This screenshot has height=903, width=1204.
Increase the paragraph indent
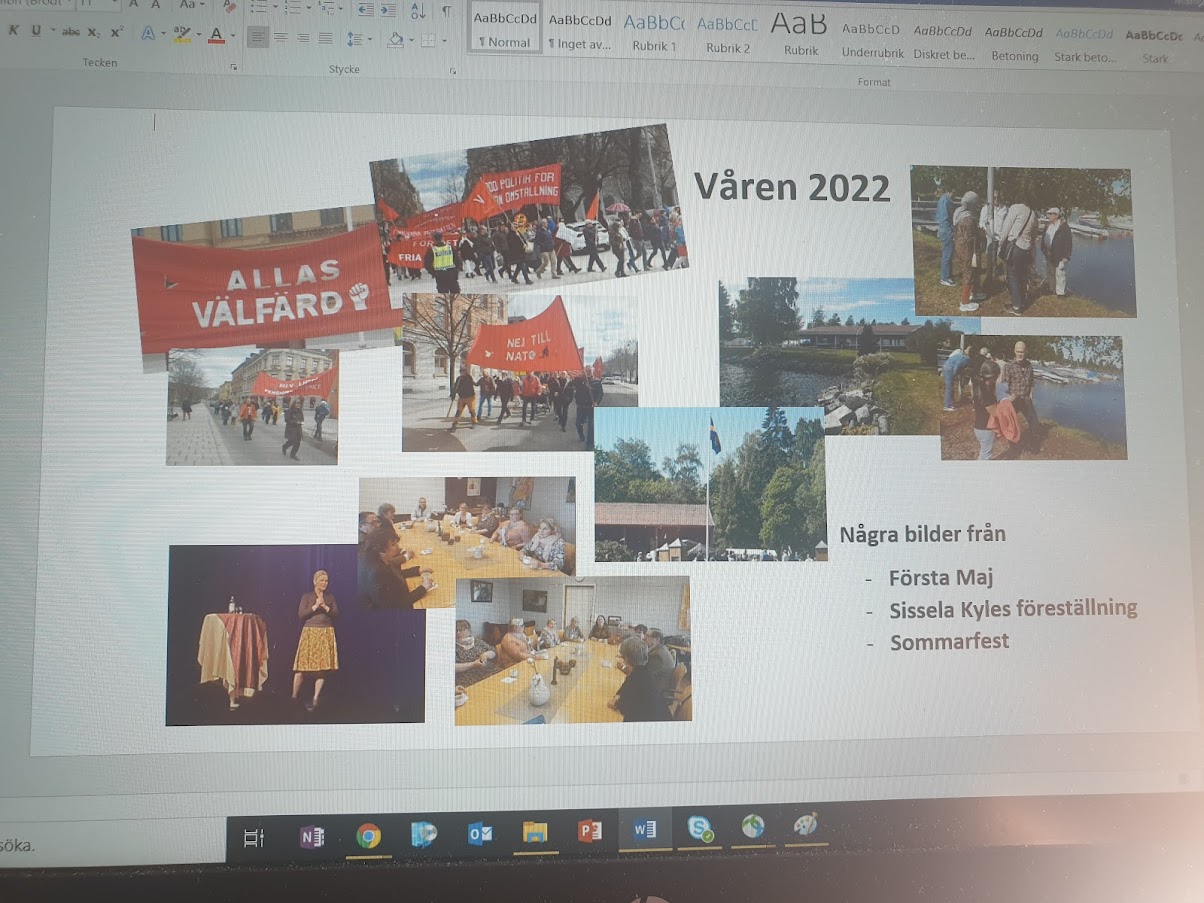click(x=387, y=10)
